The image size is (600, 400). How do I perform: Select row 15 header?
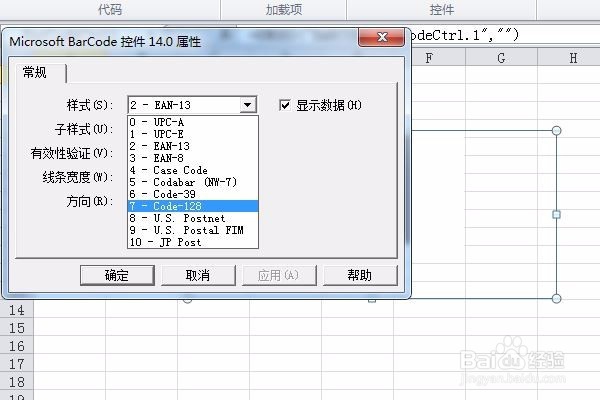16,328
